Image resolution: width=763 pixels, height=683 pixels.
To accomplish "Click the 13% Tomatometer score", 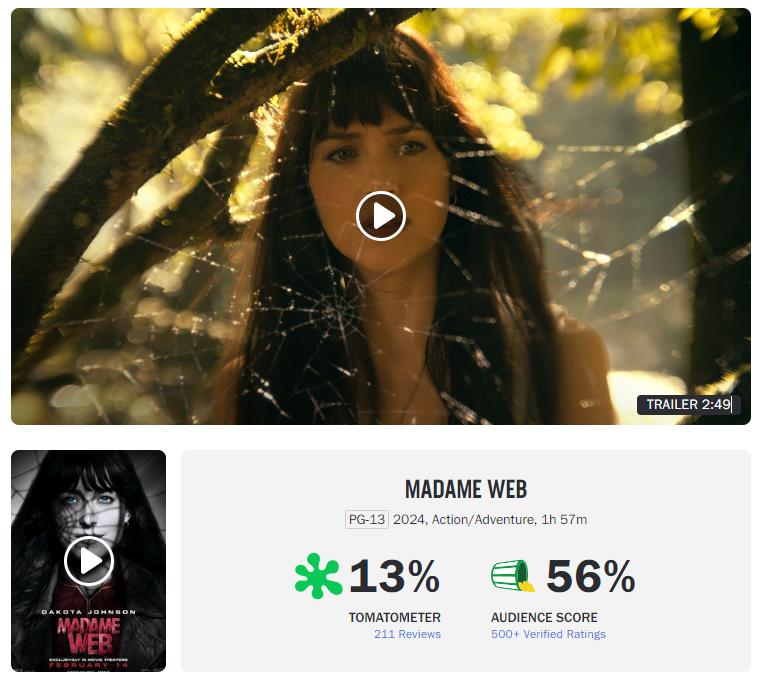I will 394,576.
